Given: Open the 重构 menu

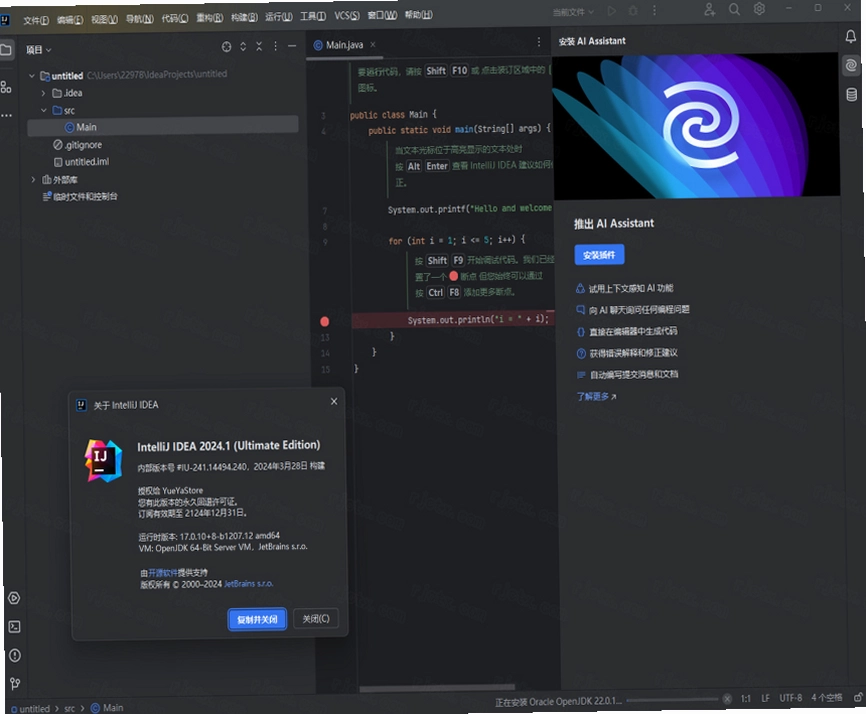Looking at the screenshot, I should pyautogui.click(x=209, y=18).
